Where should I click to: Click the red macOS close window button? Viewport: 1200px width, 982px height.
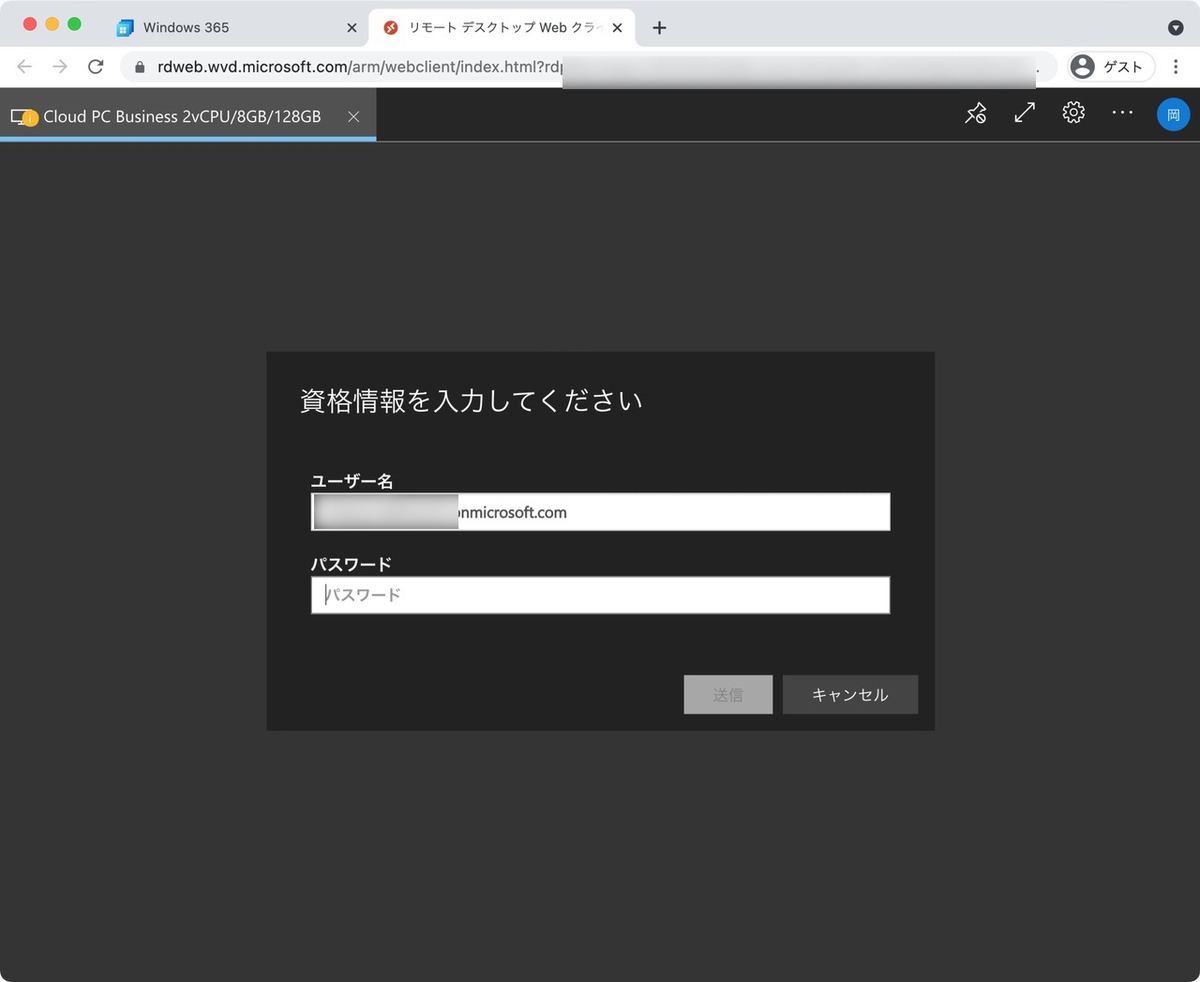click(x=30, y=24)
